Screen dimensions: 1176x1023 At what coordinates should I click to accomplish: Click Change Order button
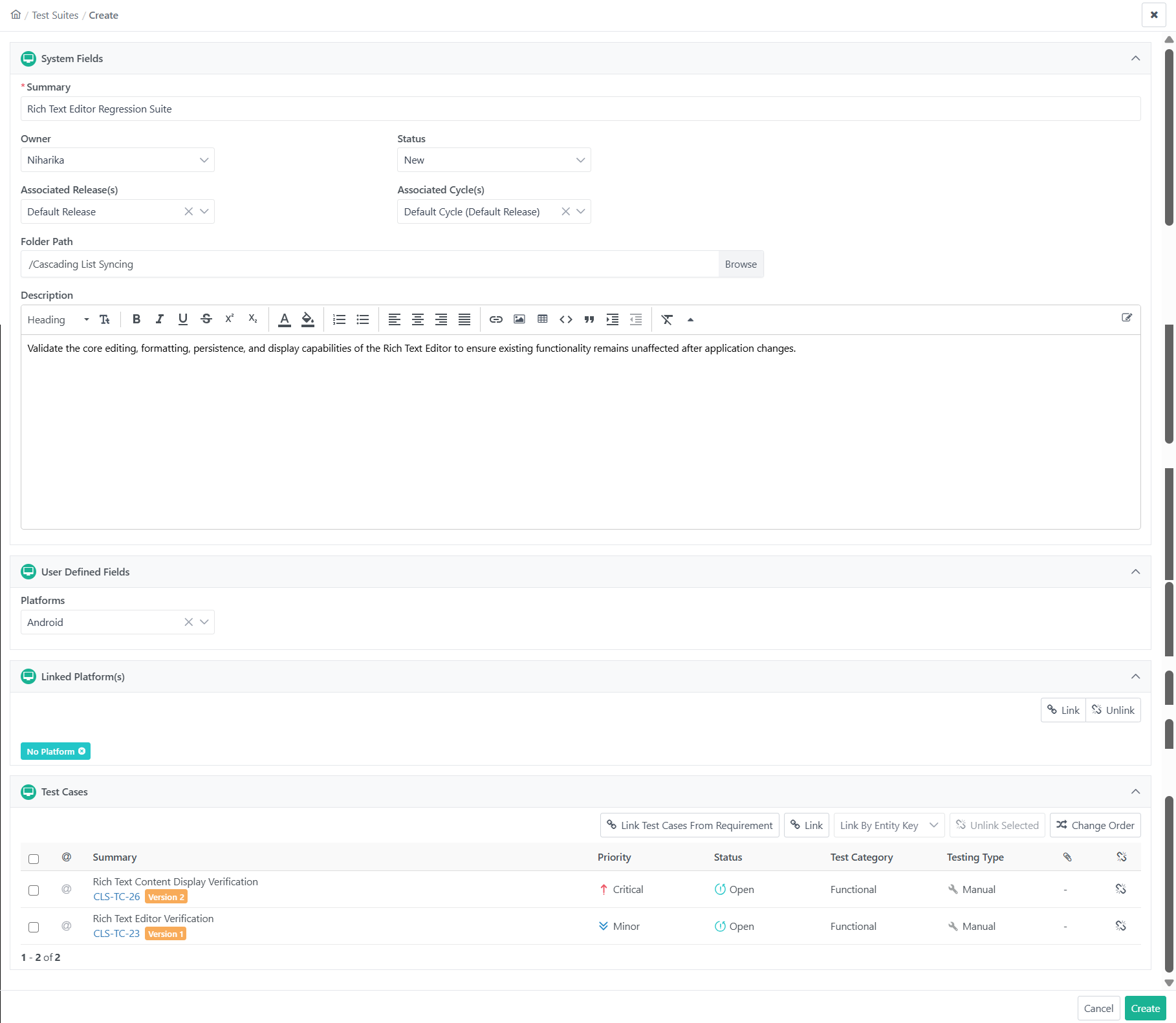tap(1095, 825)
